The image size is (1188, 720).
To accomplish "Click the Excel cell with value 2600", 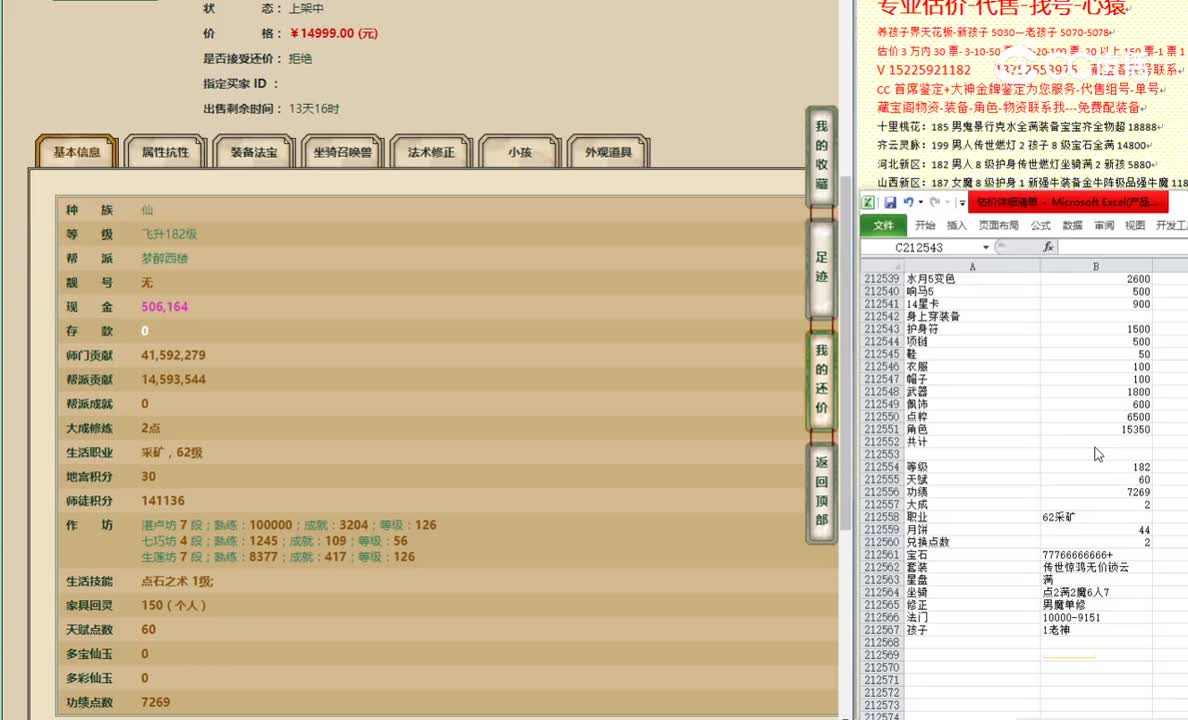I will (1096, 279).
